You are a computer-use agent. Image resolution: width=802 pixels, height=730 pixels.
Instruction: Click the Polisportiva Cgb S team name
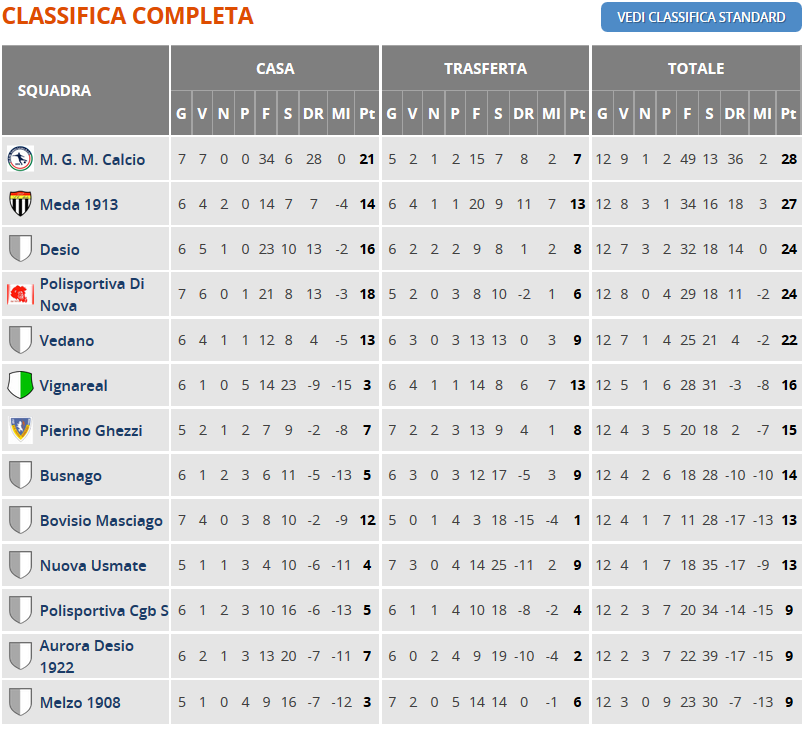click(104, 610)
